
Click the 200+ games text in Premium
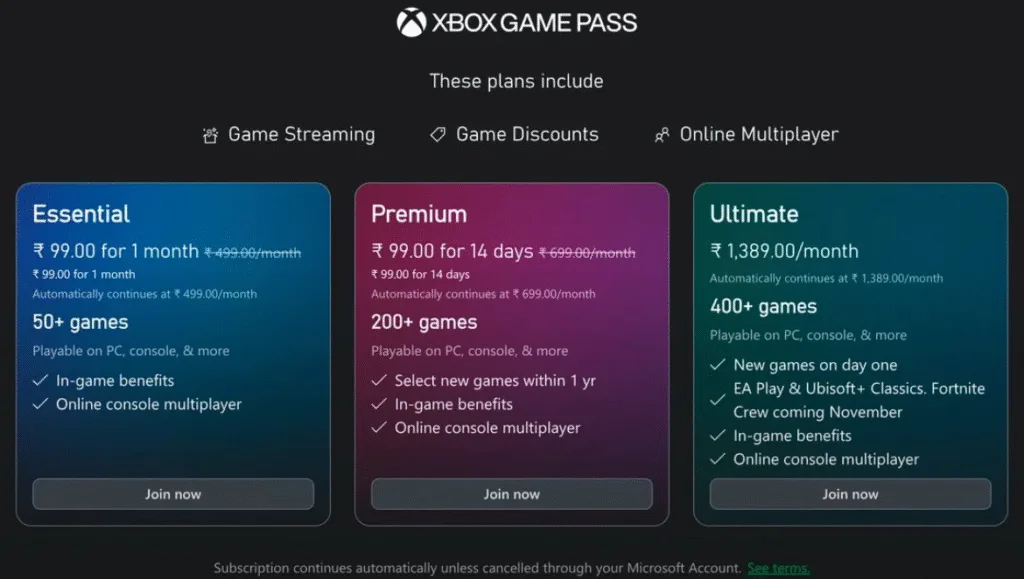(x=424, y=322)
